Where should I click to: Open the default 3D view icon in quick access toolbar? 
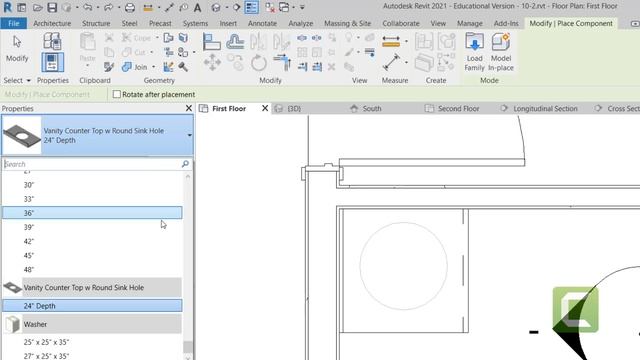point(216,7)
